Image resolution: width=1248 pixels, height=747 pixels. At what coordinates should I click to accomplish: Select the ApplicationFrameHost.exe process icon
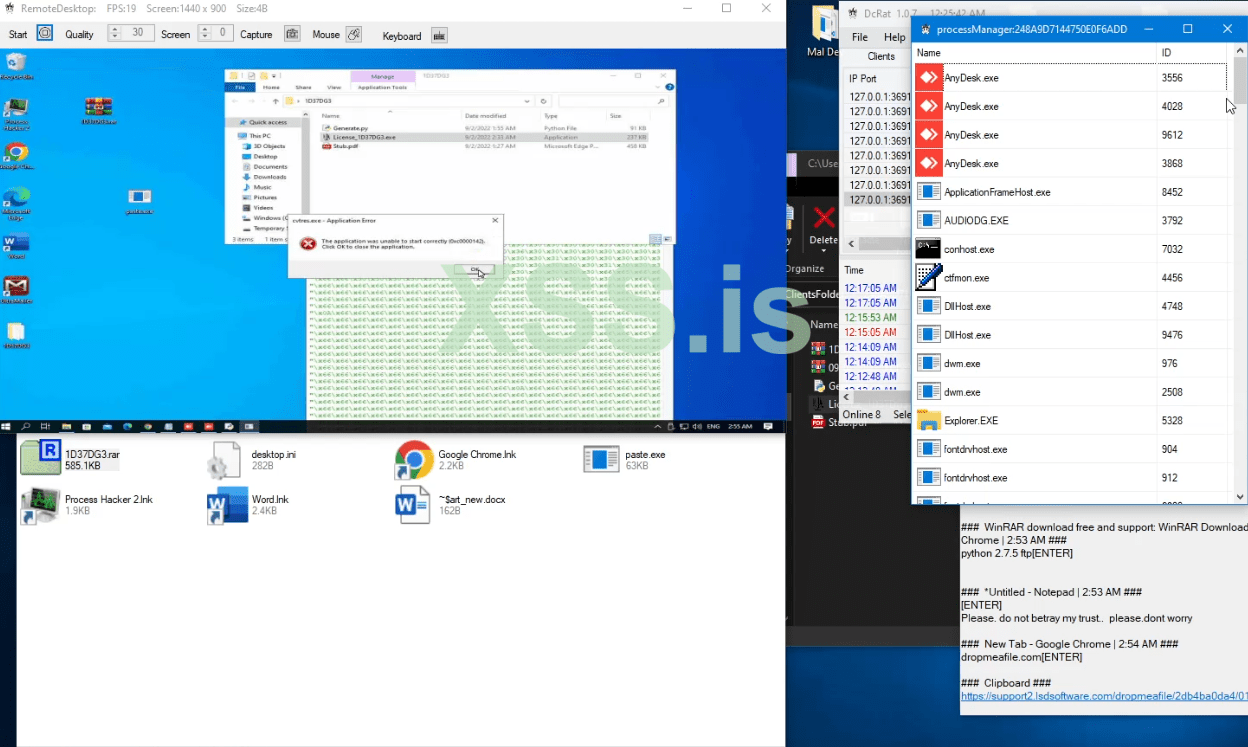pyautogui.click(x=929, y=192)
